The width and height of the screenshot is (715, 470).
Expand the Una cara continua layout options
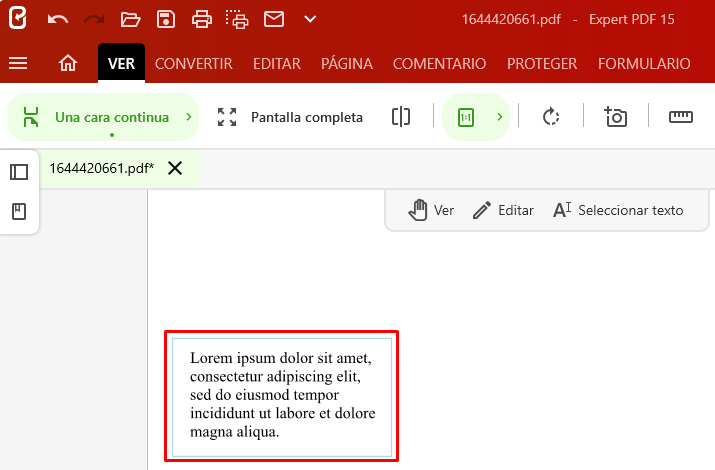pos(189,117)
